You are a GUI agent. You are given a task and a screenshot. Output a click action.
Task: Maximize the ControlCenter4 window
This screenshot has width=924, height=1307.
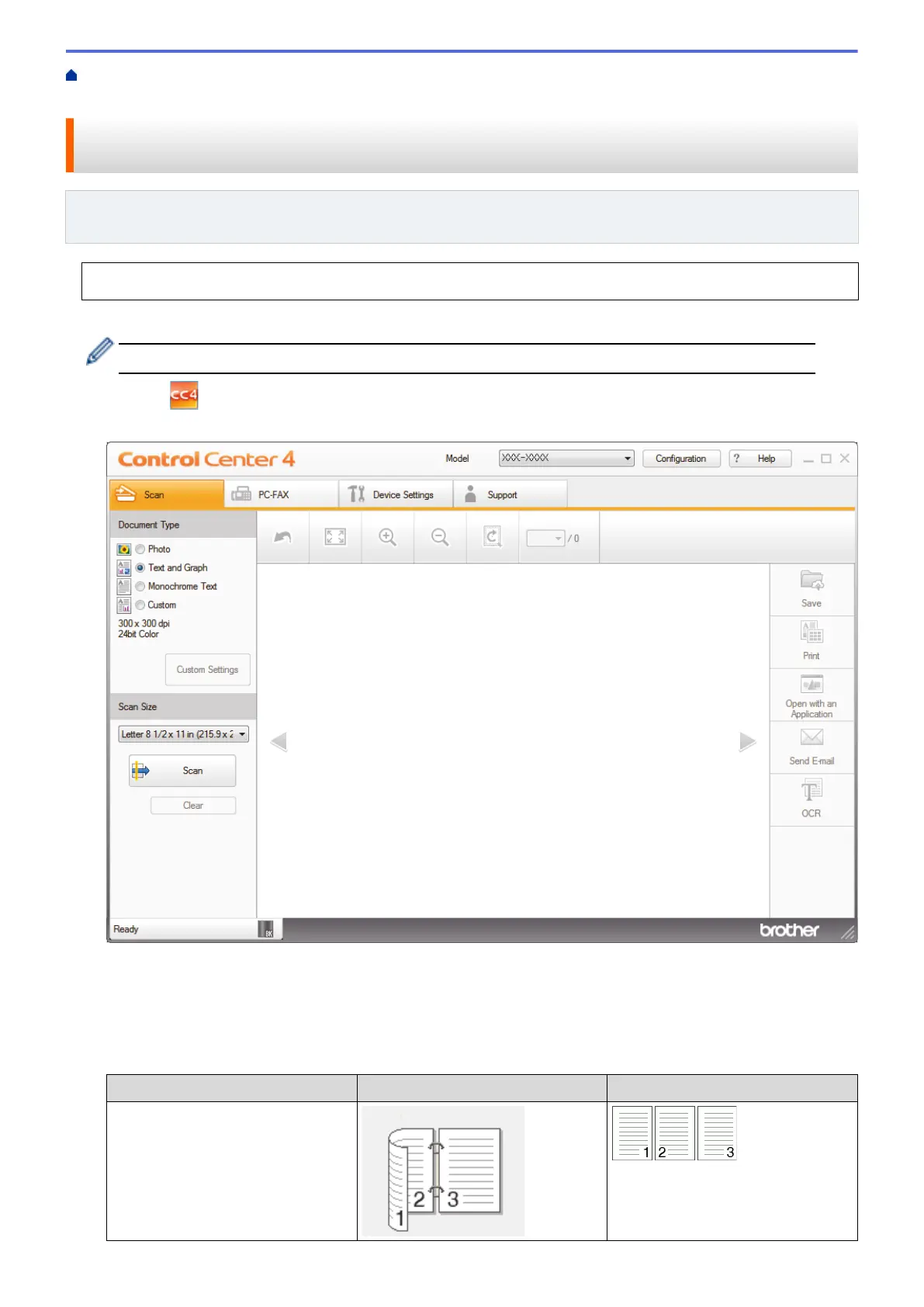pyautogui.click(x=826, y=459)
